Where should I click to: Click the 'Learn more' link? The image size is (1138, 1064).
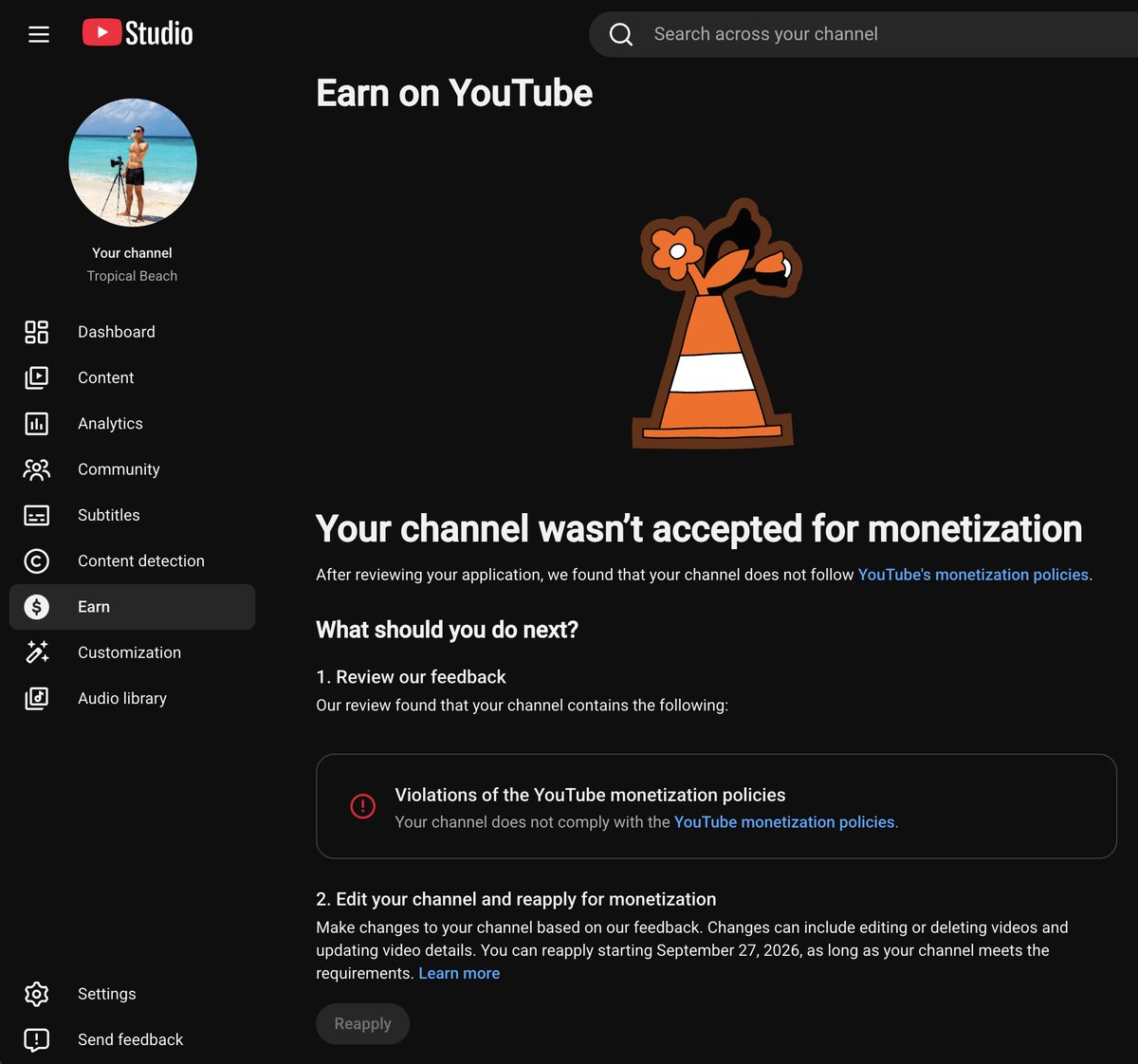[x=459, y=973]
